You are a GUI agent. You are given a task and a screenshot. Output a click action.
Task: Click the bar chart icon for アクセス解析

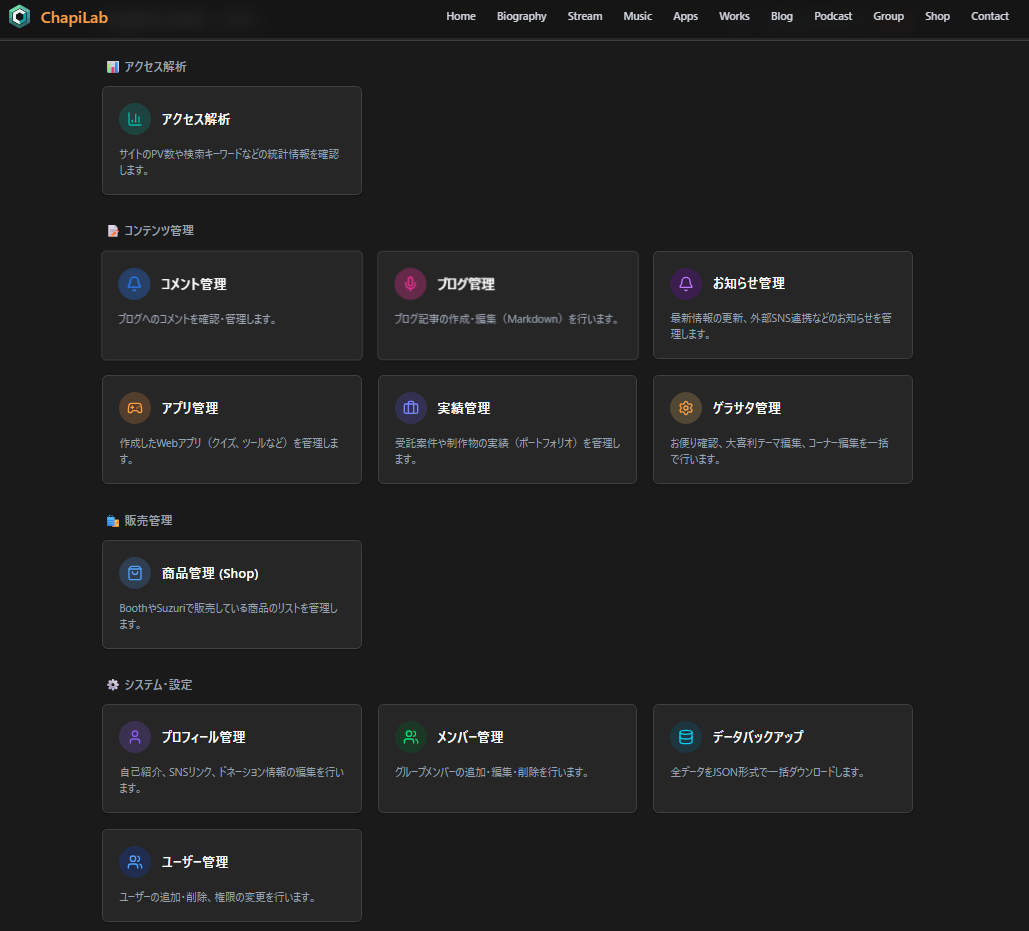pyautogui.click(x=135, y=119)
